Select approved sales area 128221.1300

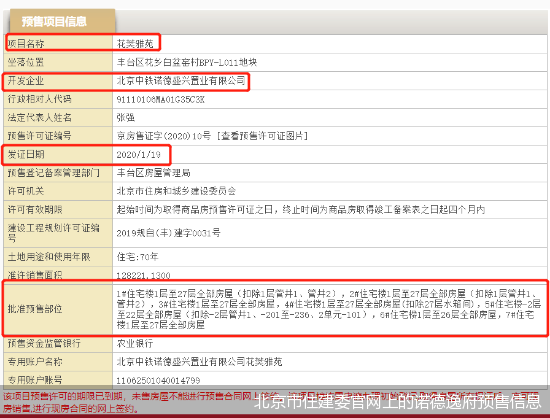coord(143,276)
